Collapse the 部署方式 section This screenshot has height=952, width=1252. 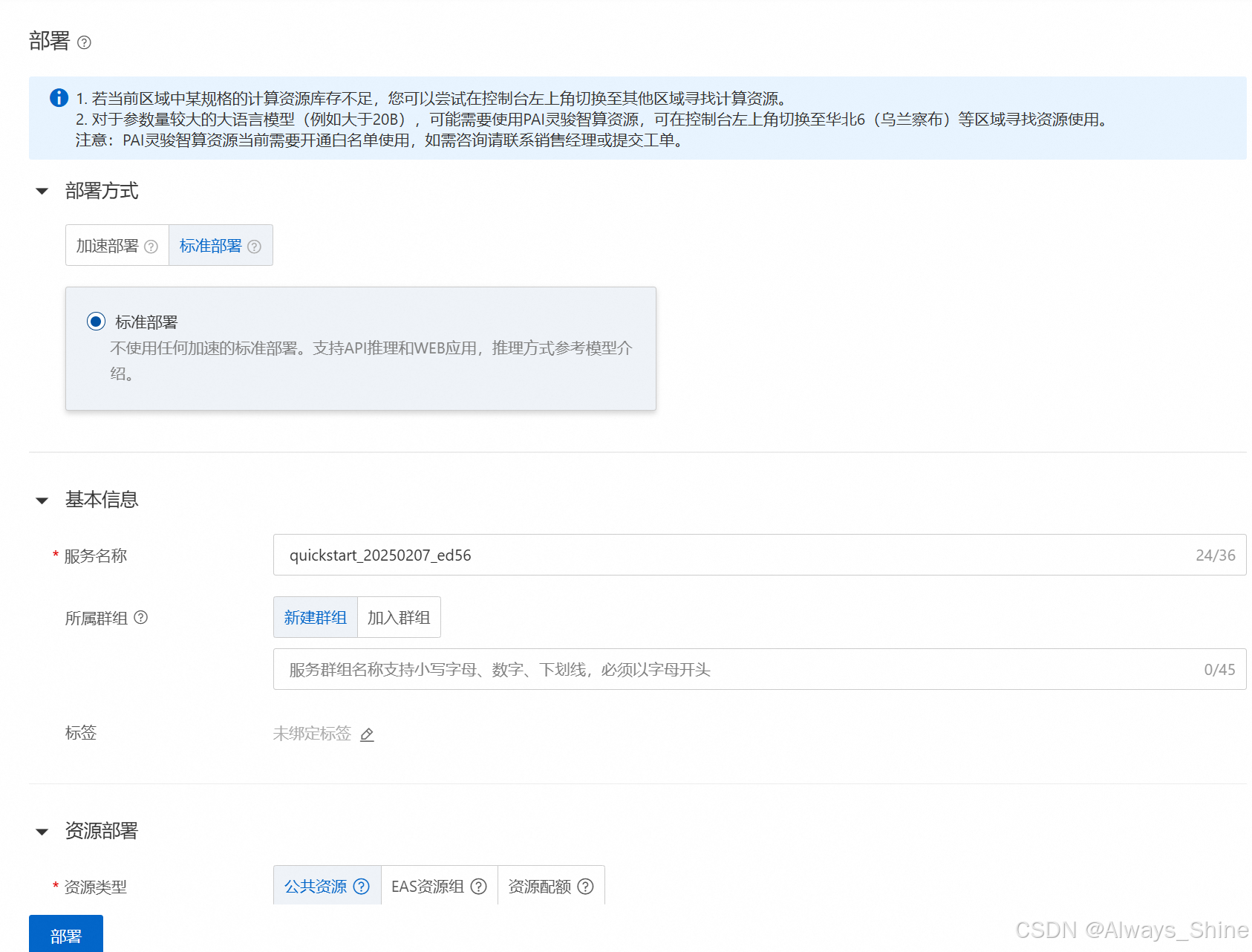coord(42,192)
